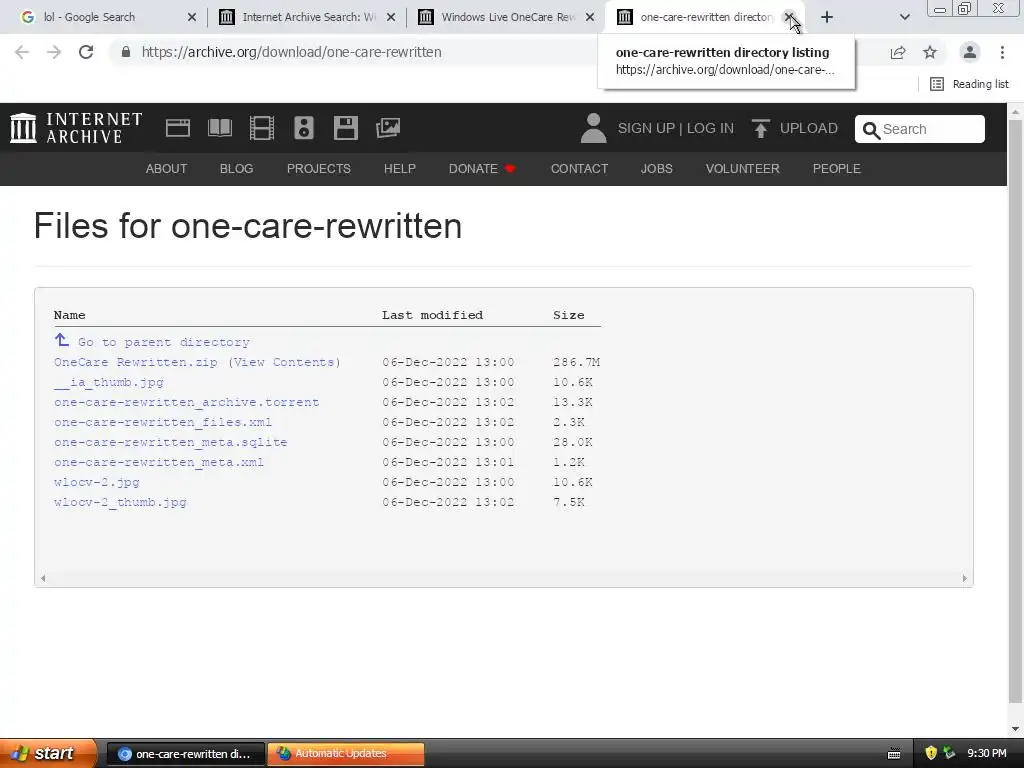The width and height of the screenshot is (1024, 768).
Task: Open wlocv-2.jpg file
Action: coord(97,482)
